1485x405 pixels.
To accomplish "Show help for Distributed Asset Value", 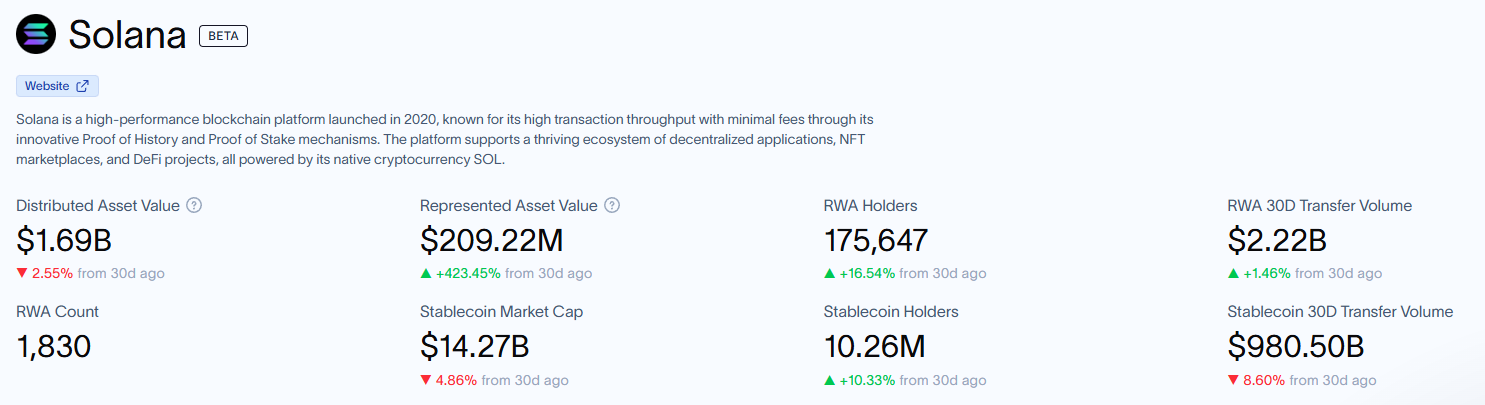I will click(x=195, y=206).
